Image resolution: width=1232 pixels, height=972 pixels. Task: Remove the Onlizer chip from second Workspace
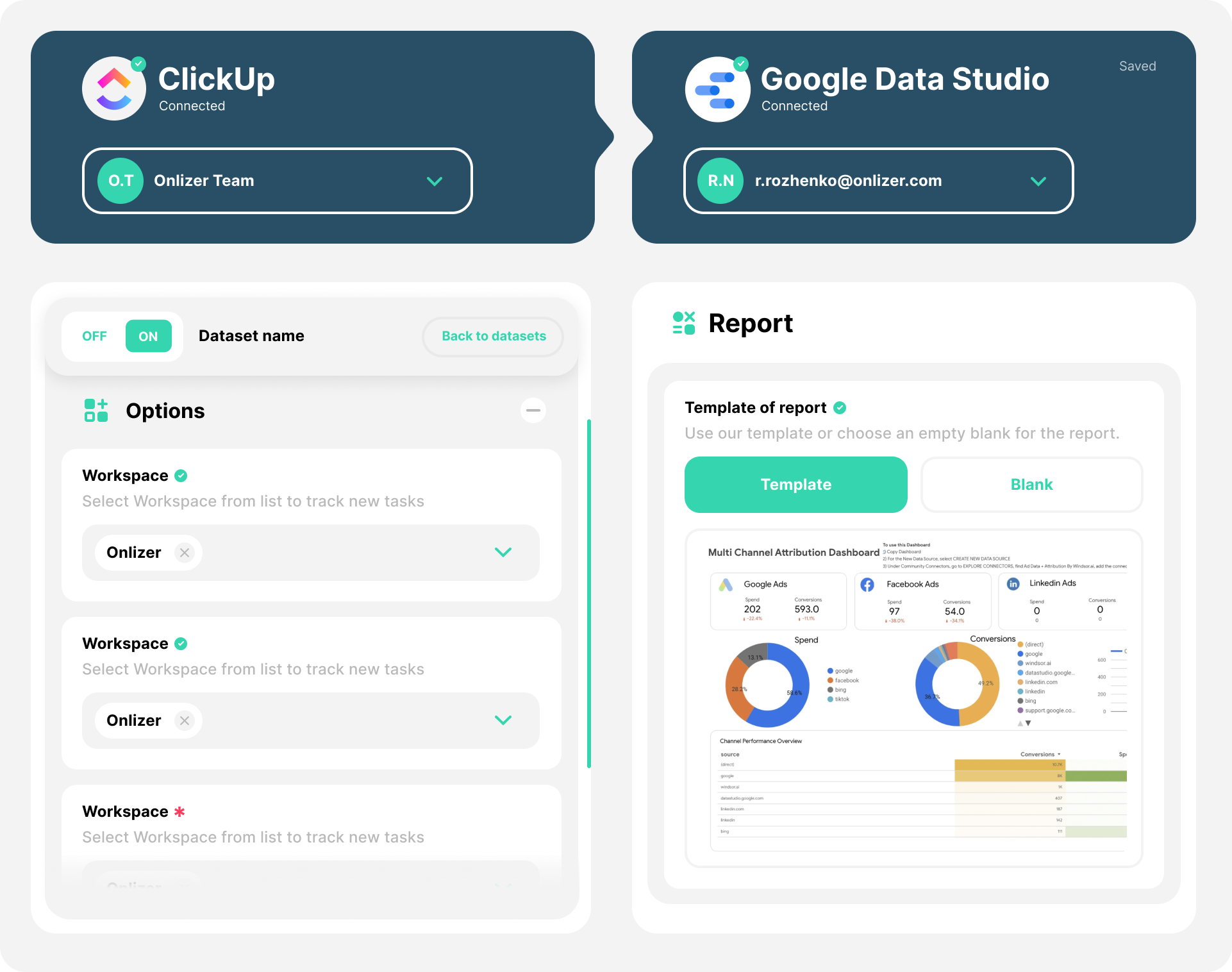pyautogui.click(x=184, y=720)
